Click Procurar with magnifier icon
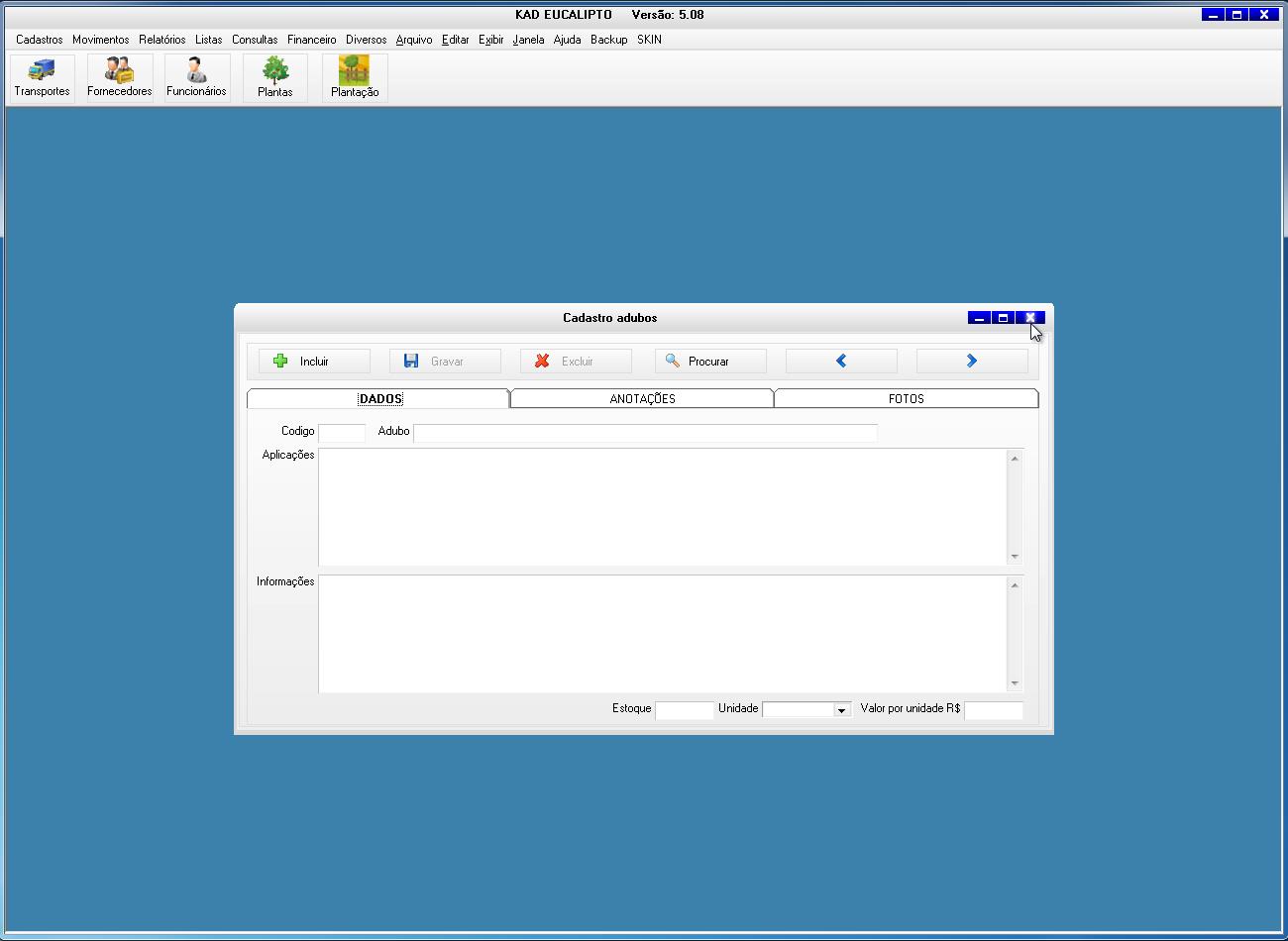This screenshot has height=941, width=1288. (x=710, y=362)
